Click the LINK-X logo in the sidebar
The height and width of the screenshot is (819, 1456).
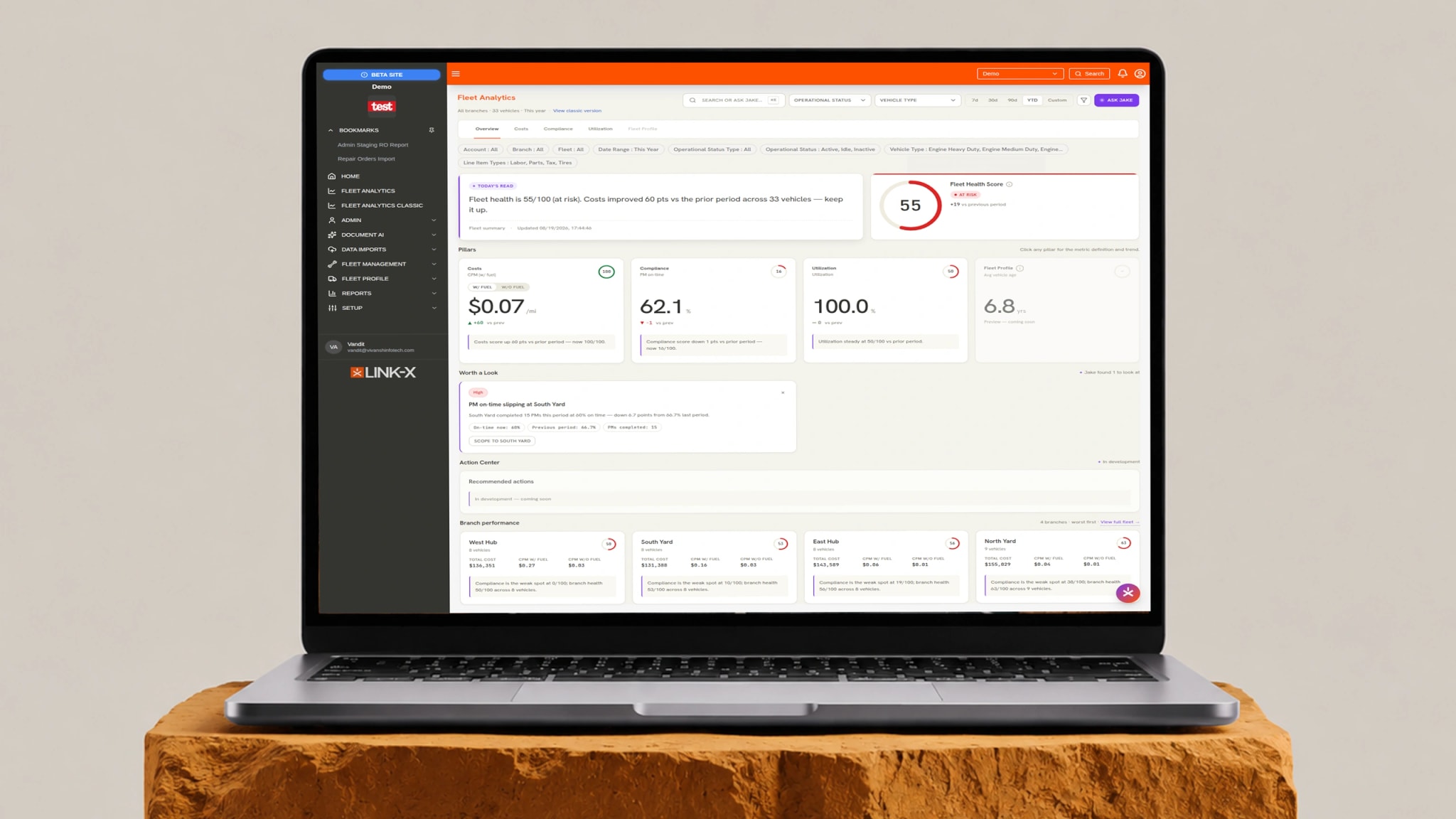pos(382,373)
